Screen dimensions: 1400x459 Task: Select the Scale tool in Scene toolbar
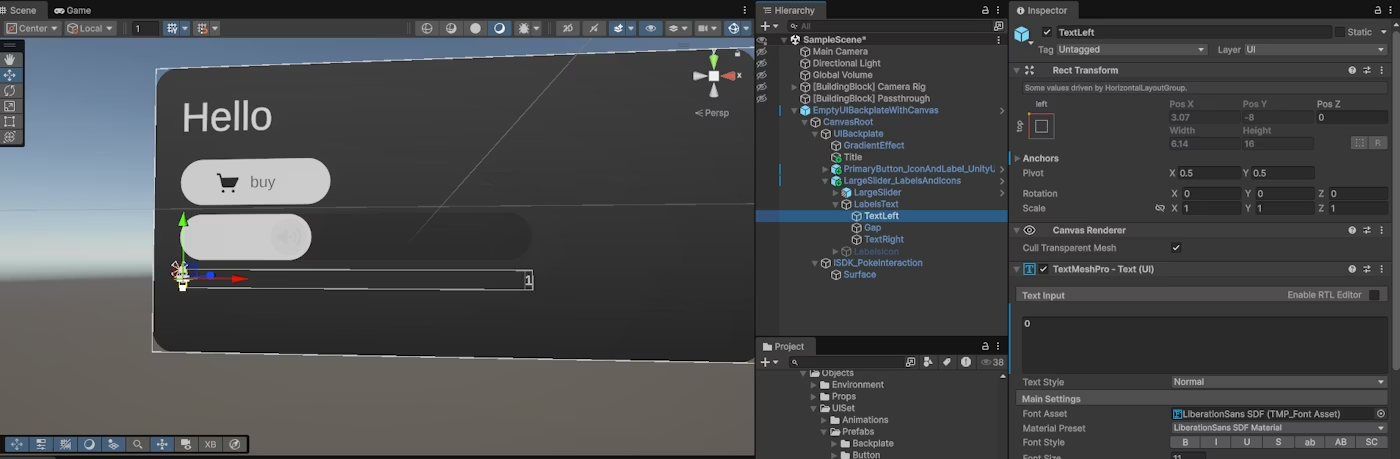10,106
